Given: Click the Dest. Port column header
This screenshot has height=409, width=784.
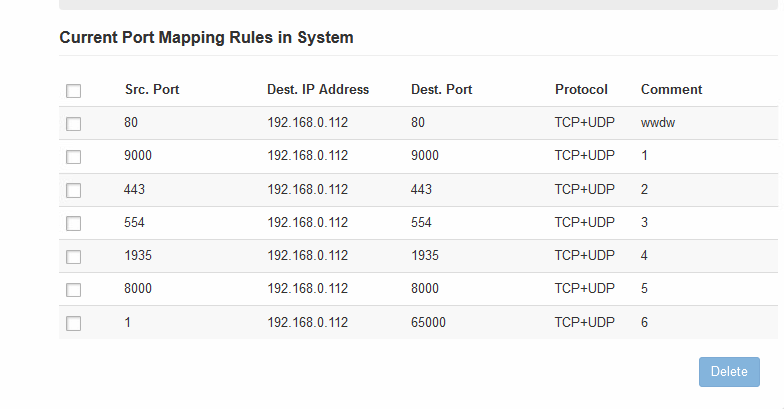Looking at the screenshot, I should point(442,90).
